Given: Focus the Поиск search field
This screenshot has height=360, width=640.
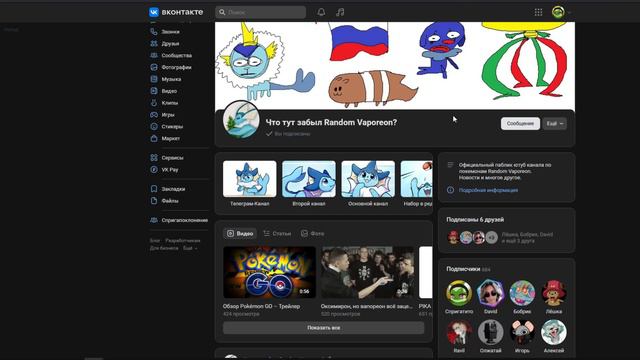Looking at the screenshot, I should coord(260,12).
